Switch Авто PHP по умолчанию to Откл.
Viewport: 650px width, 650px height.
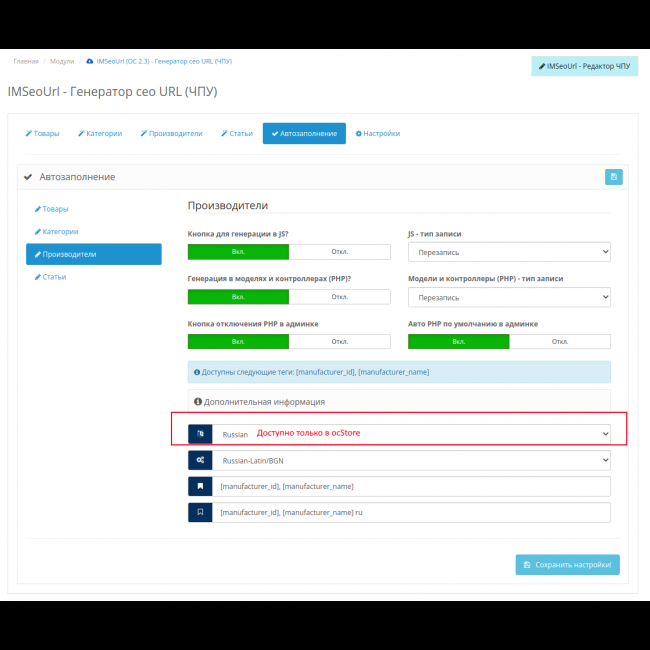pyautogui.click(x=560, y=341)
